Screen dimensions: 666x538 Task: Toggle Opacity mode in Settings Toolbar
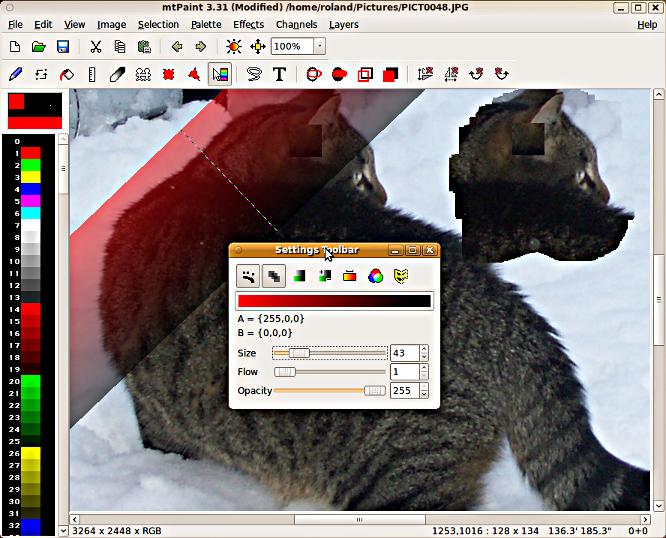(273, 276)
